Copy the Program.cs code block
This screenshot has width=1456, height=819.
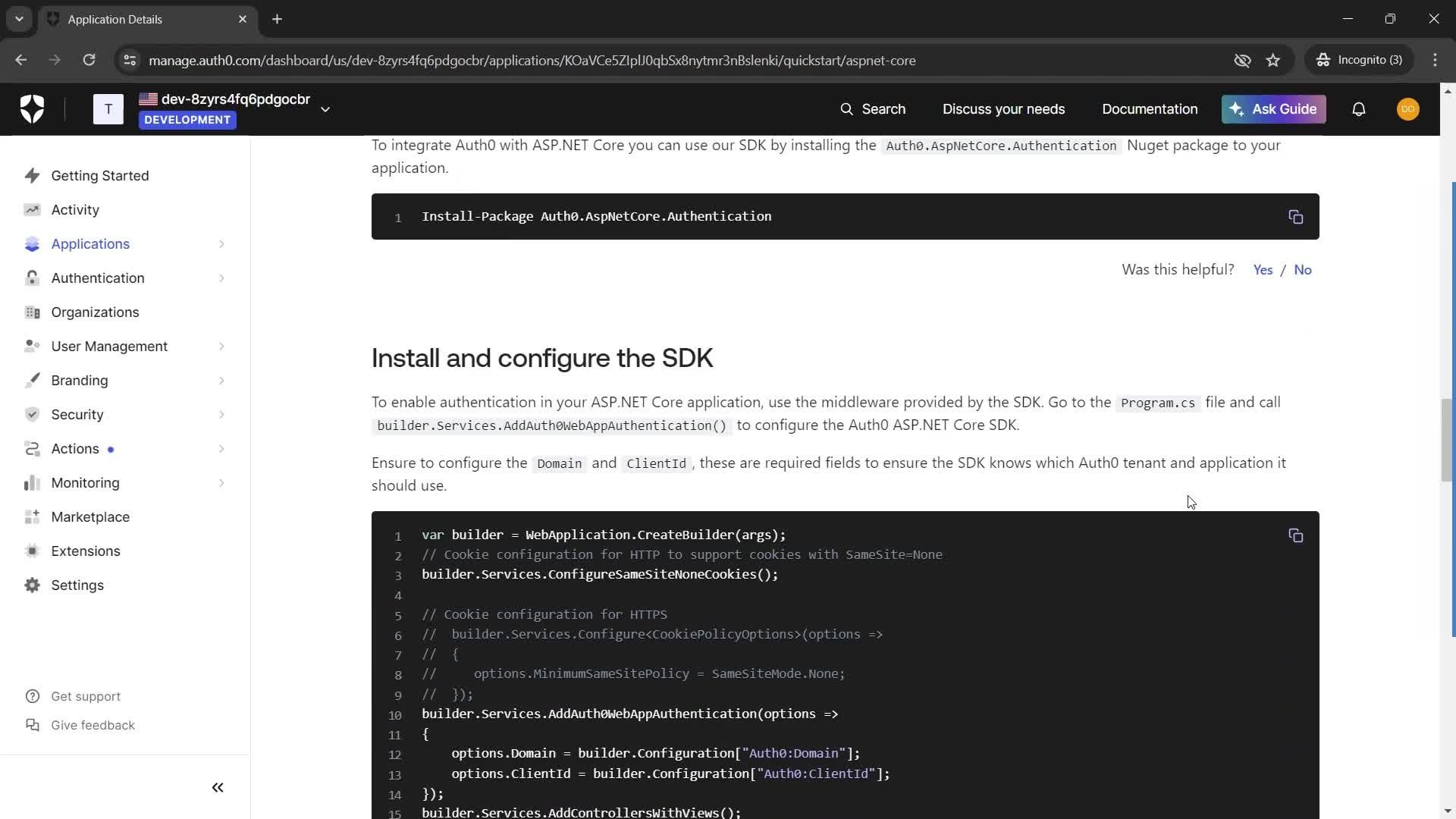tap(1296, 535)
